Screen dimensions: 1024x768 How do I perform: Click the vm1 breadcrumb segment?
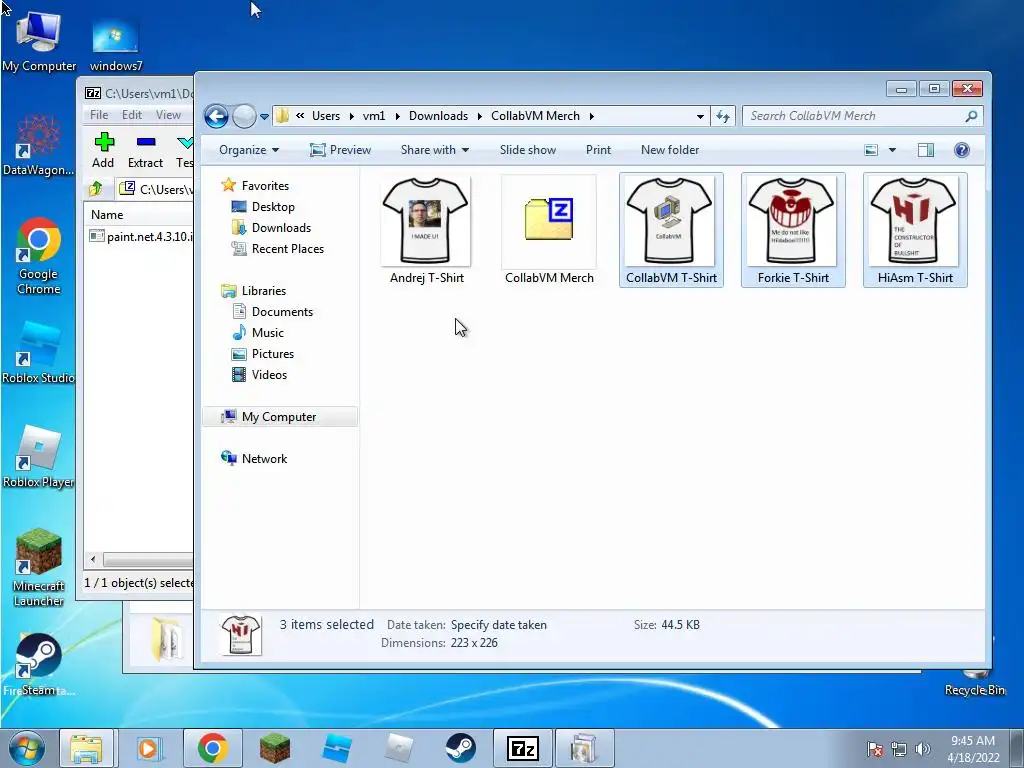coord(374,116)
